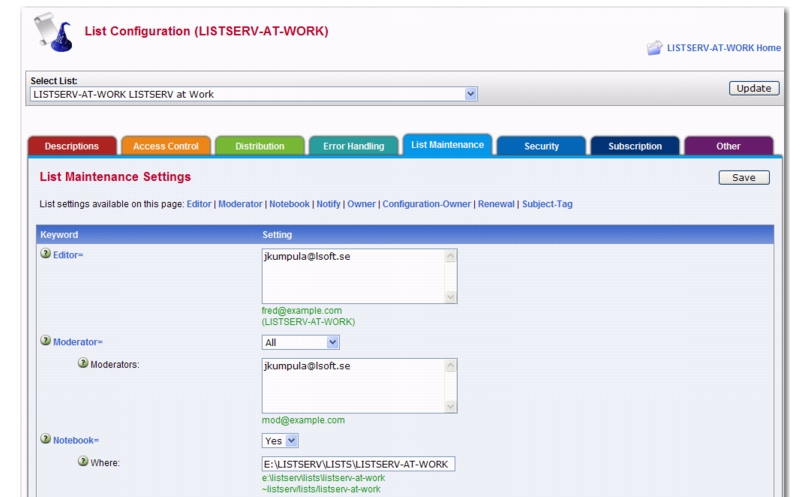Viewport: 810px width, 497px height.
Task: Click the e:\listserv\lists\listserv-at-work example text
Action: click(323, 478)
